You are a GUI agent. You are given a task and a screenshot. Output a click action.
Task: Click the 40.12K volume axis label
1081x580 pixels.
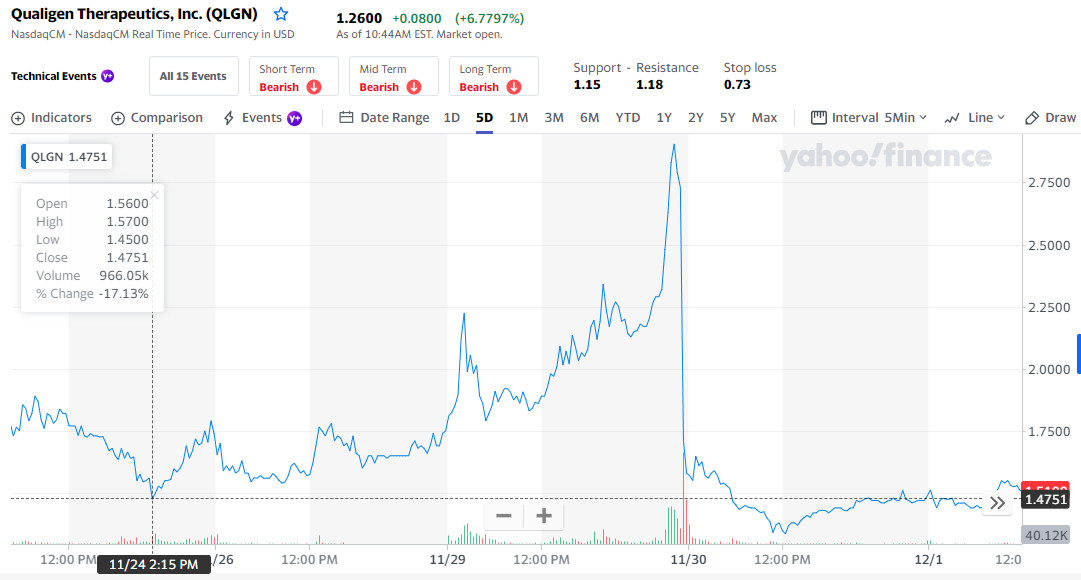coord(1046,535)
